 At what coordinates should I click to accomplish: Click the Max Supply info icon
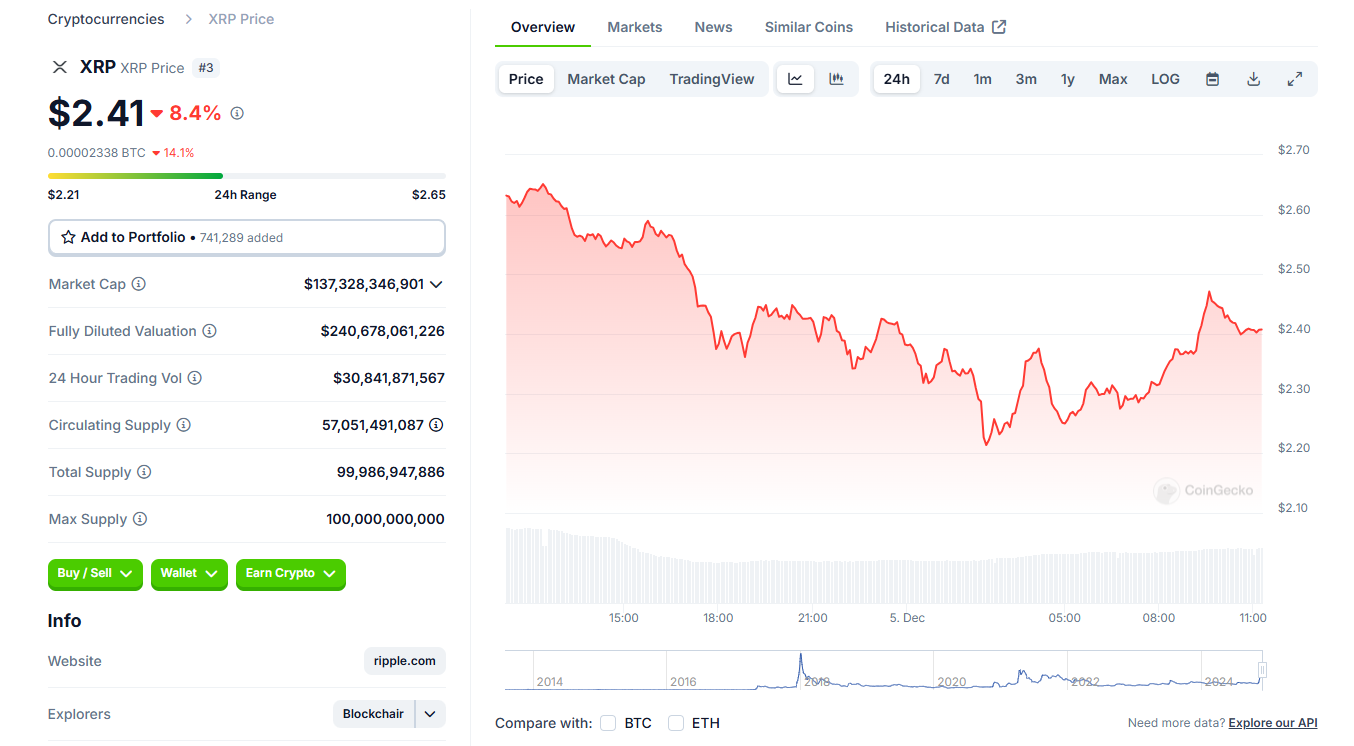coord(140,519)
